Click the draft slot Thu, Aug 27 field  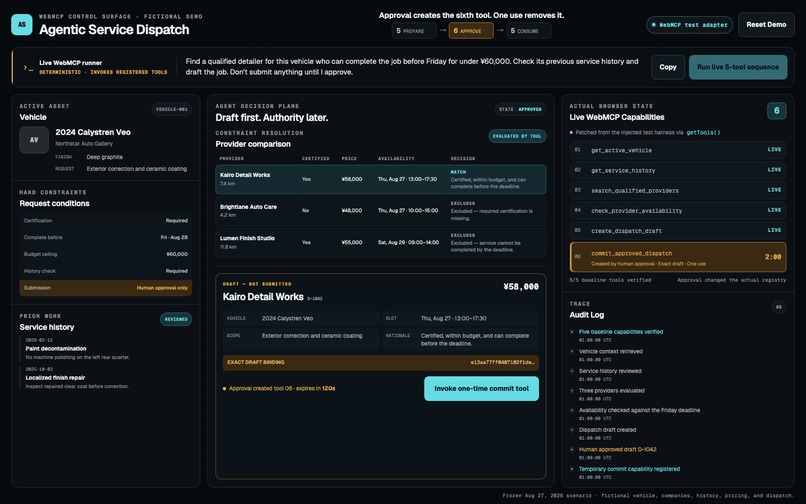point(460,318)
